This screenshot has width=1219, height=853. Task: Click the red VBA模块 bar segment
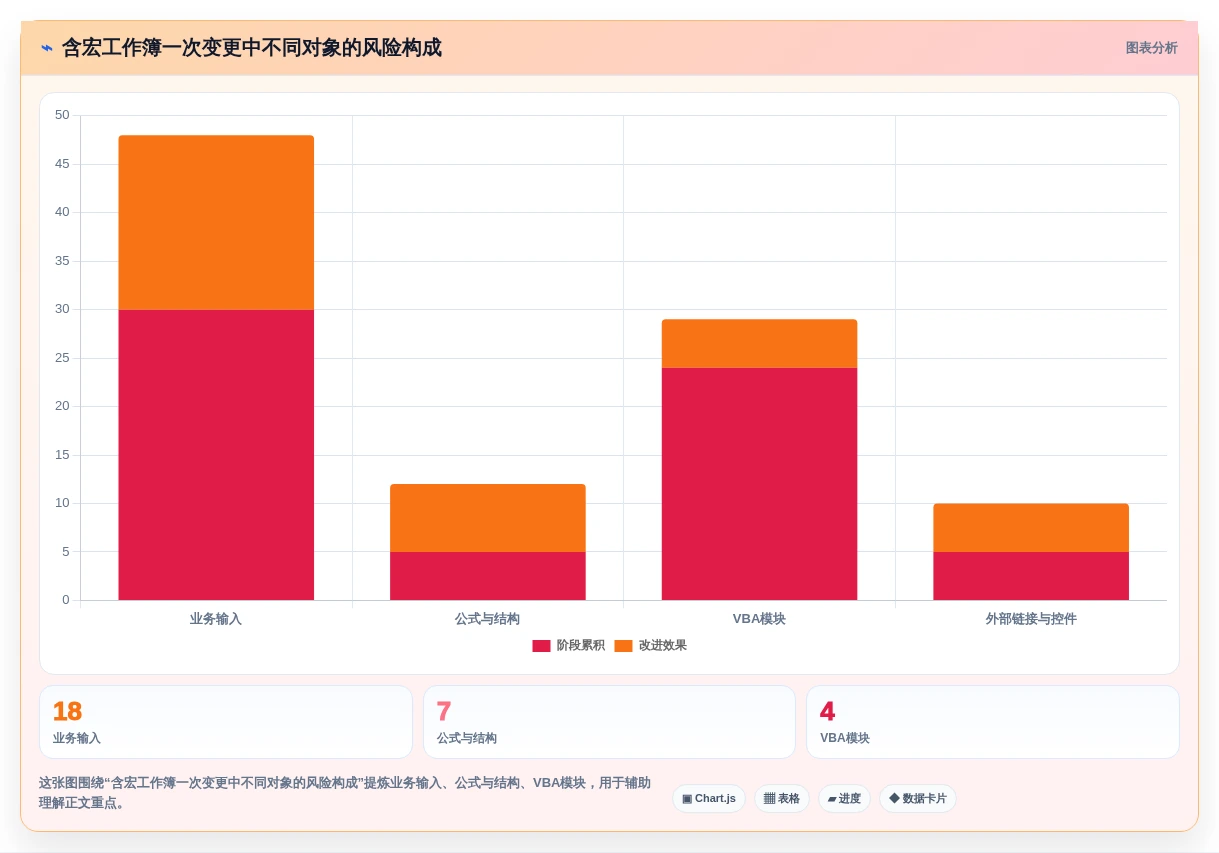tap(760, 484)
